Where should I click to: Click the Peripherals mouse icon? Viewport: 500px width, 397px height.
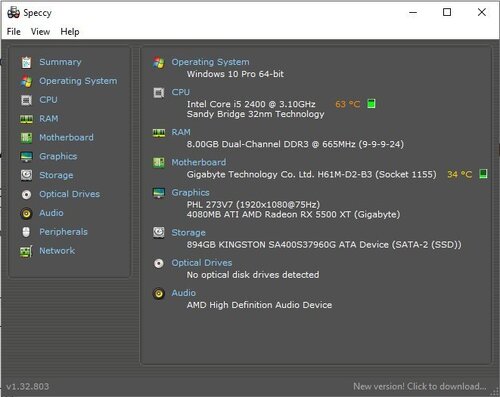point(26,232)
